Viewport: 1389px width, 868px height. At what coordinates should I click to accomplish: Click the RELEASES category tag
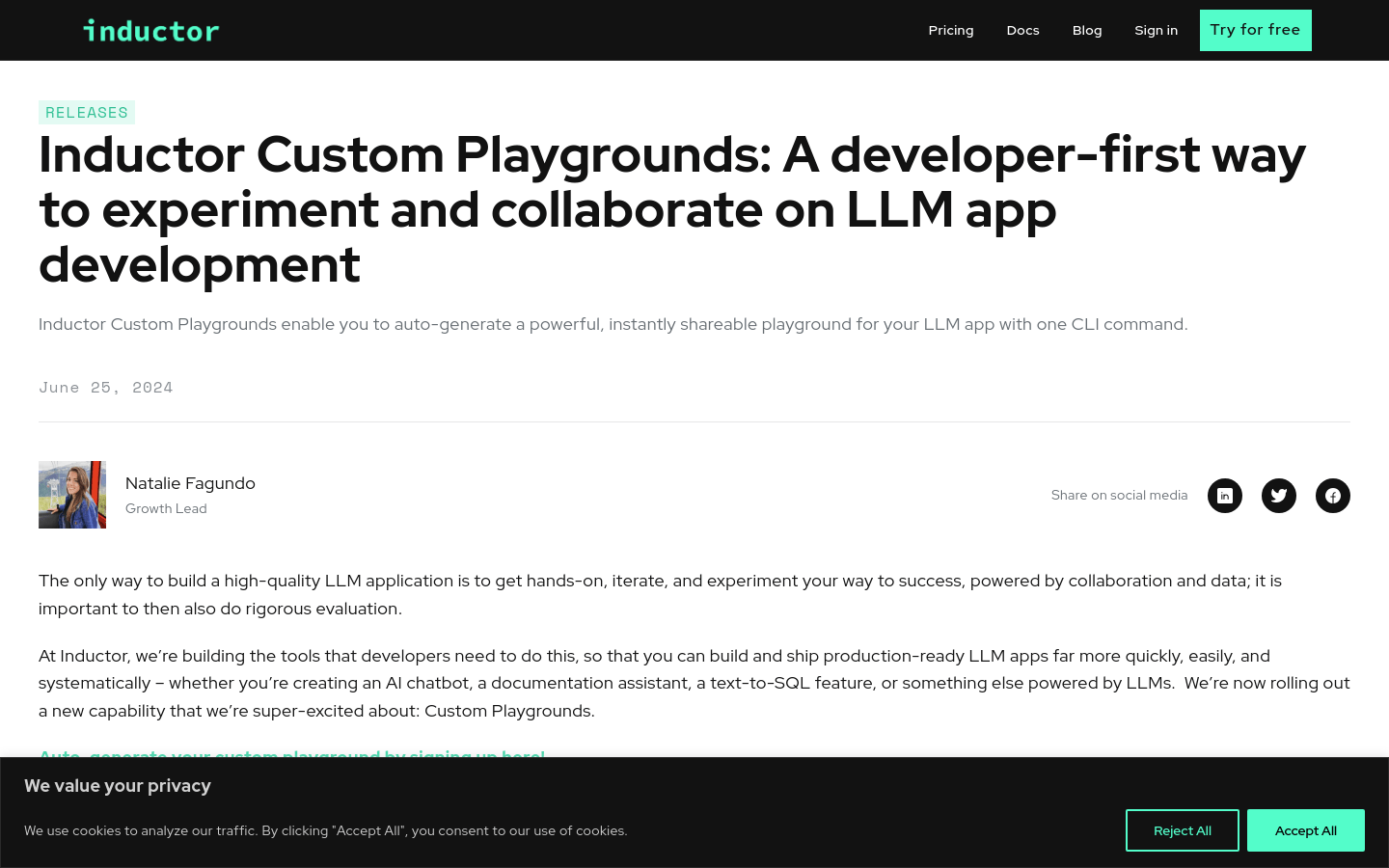coord(87,113)
